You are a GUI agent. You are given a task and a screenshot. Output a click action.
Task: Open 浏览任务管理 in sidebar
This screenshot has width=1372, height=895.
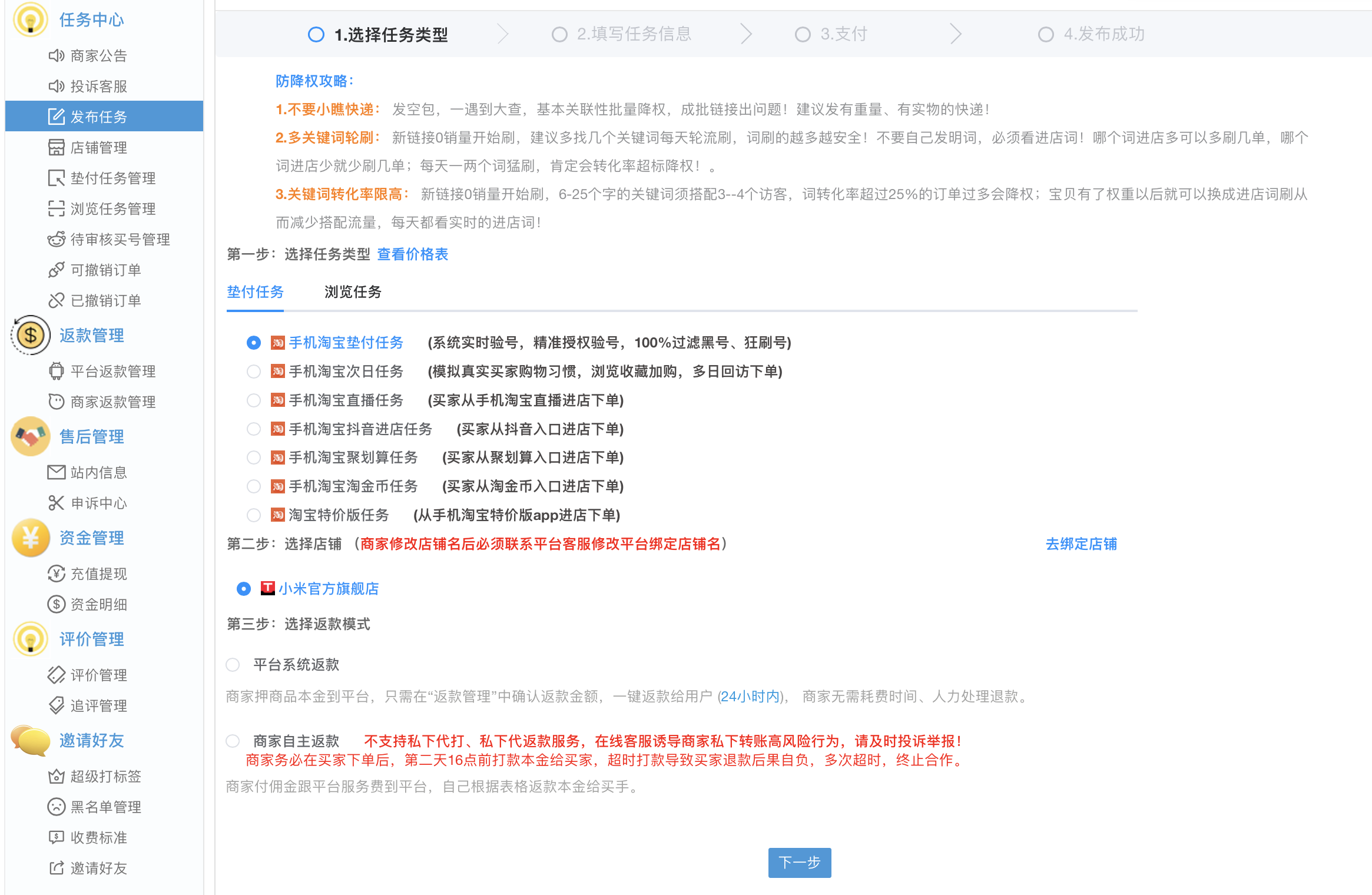point(104,208)
